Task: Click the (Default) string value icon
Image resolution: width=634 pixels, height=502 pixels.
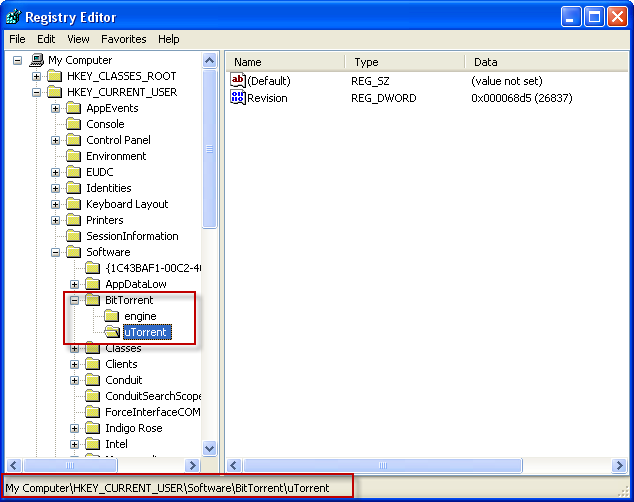Action: (238, 80)
